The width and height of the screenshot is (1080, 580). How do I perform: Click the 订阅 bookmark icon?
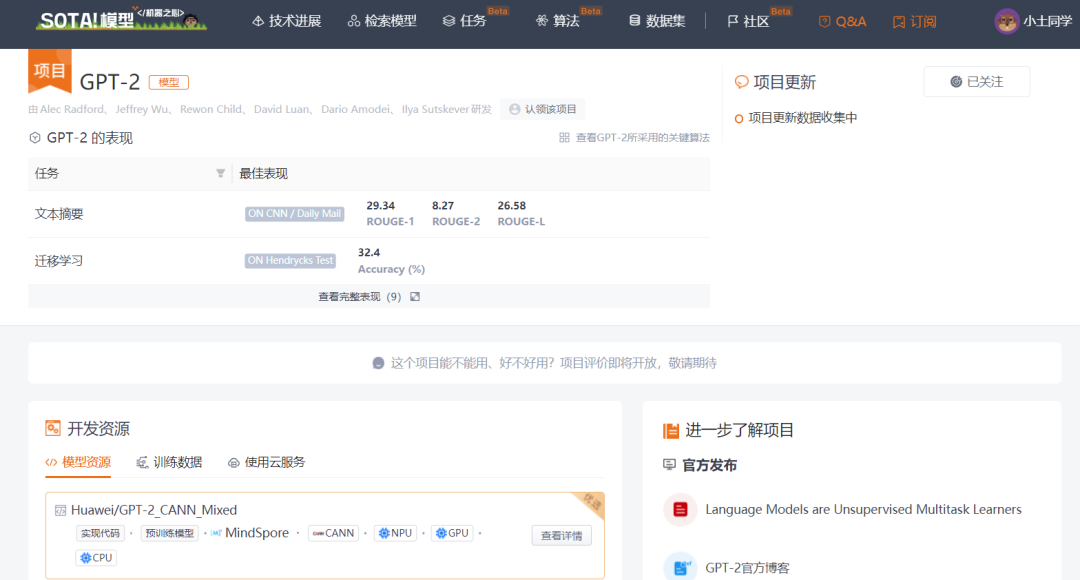pos(898,20)
